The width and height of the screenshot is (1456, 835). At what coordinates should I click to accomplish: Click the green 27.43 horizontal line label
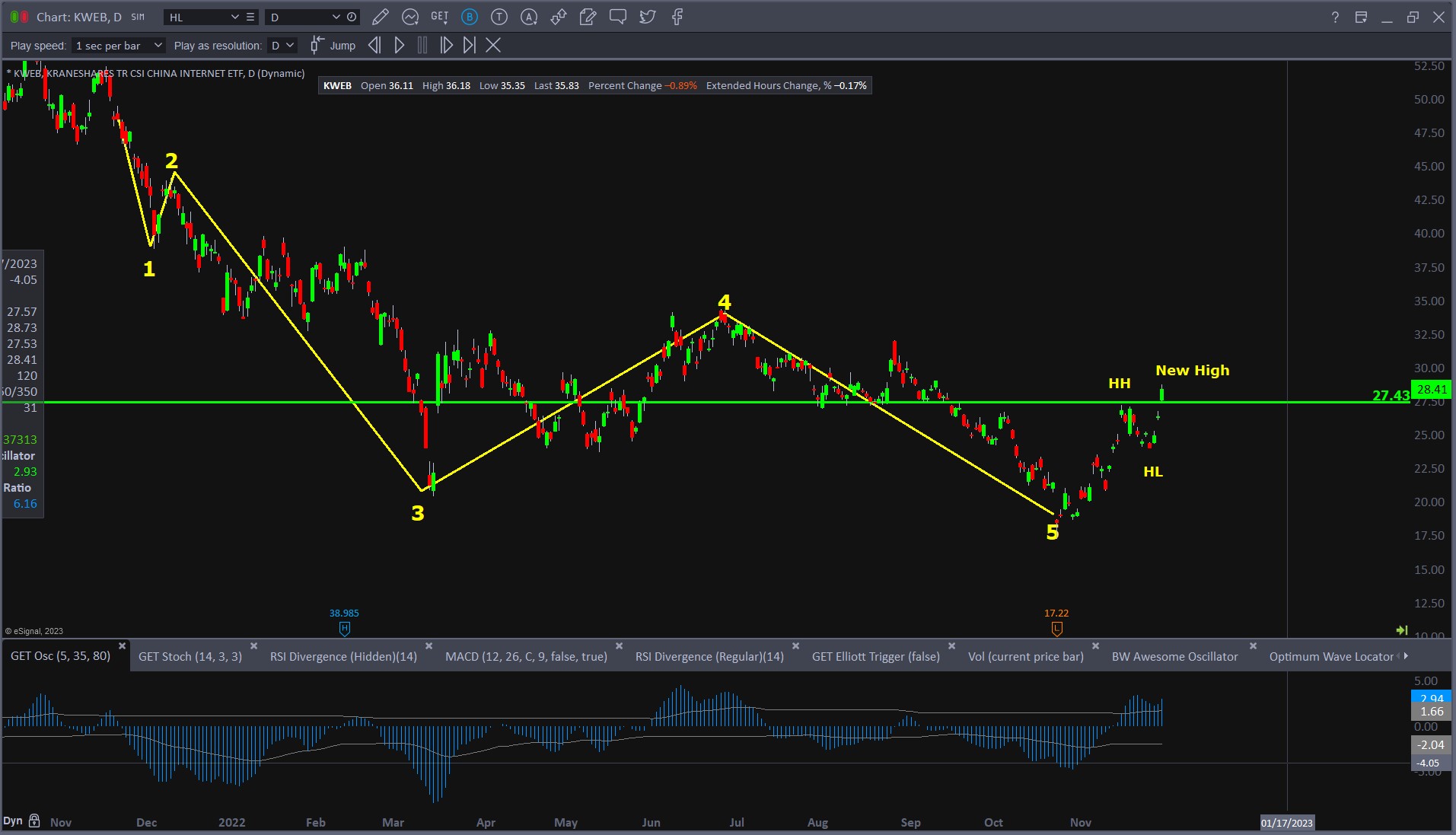(1390, 395)
